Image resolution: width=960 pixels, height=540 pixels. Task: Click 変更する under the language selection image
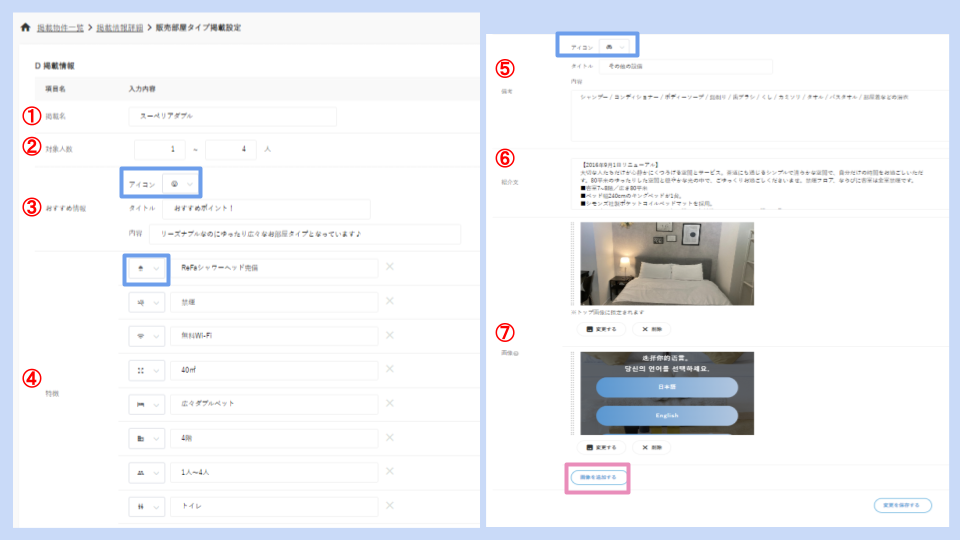click(x=604, y=447)
